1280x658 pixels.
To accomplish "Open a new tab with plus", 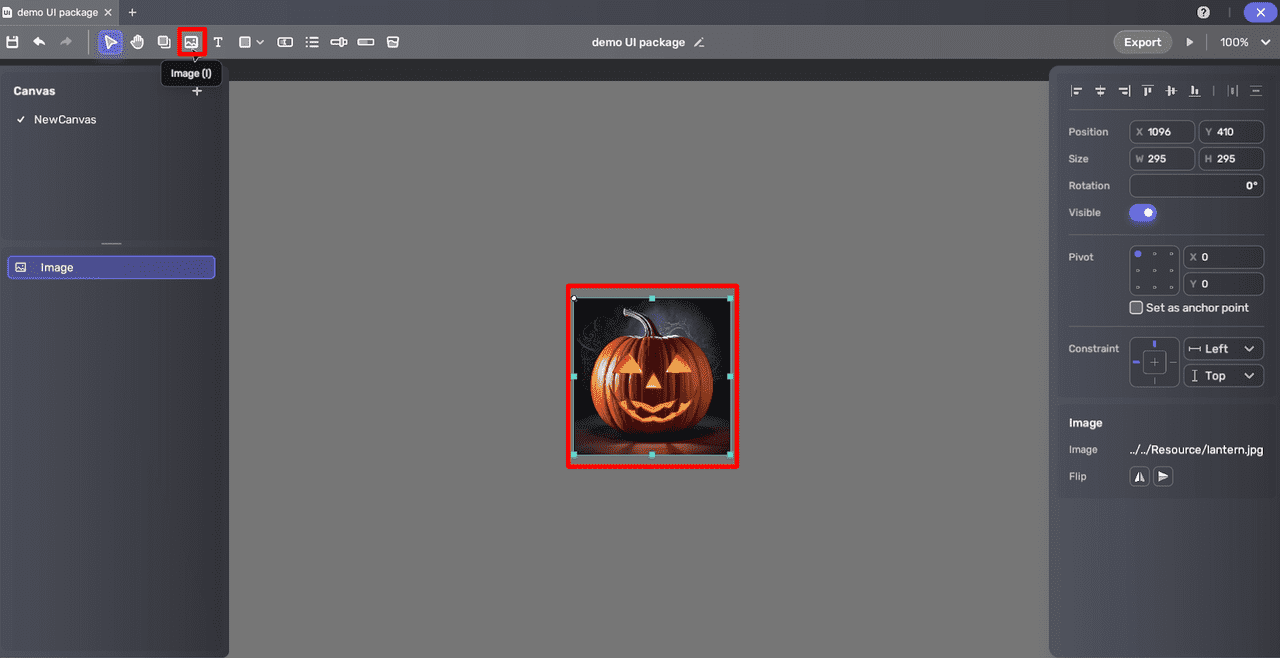I will point(132,12).
